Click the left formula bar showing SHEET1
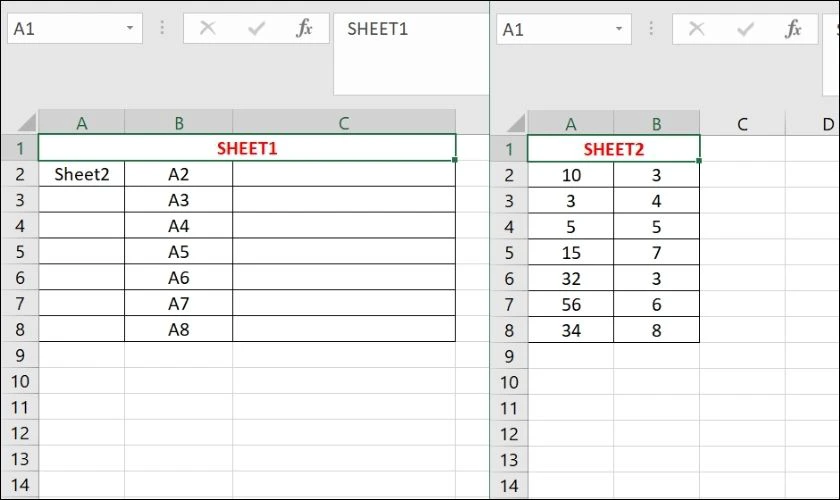The height and width of the screenshot is (500, 840). pos(411,54)
